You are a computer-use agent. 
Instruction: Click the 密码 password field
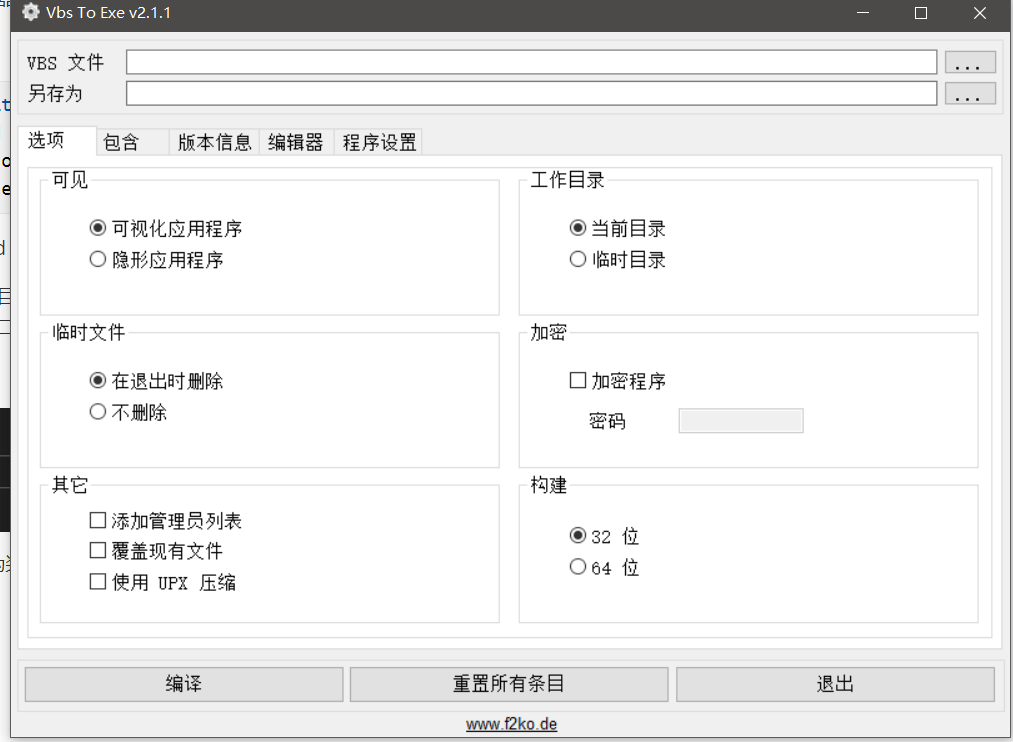(740, 420)
